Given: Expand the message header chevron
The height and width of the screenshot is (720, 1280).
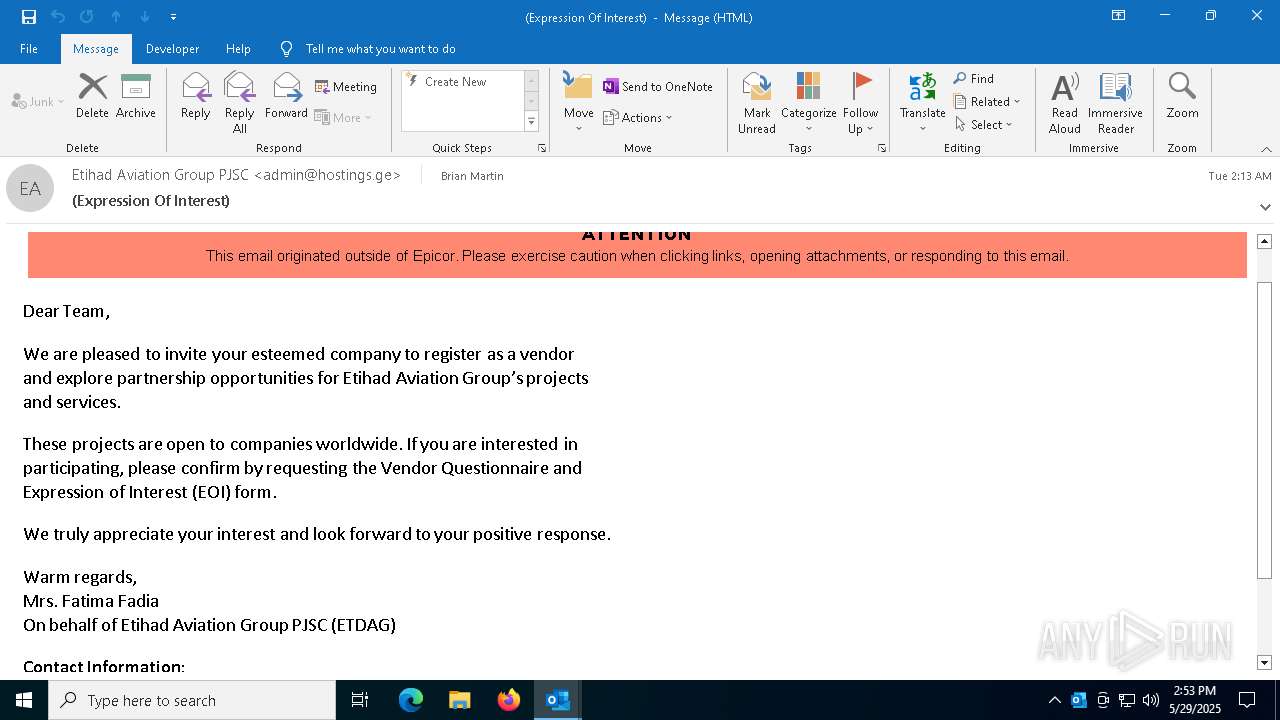Looking at the screenshot, I should [1265, 207].
